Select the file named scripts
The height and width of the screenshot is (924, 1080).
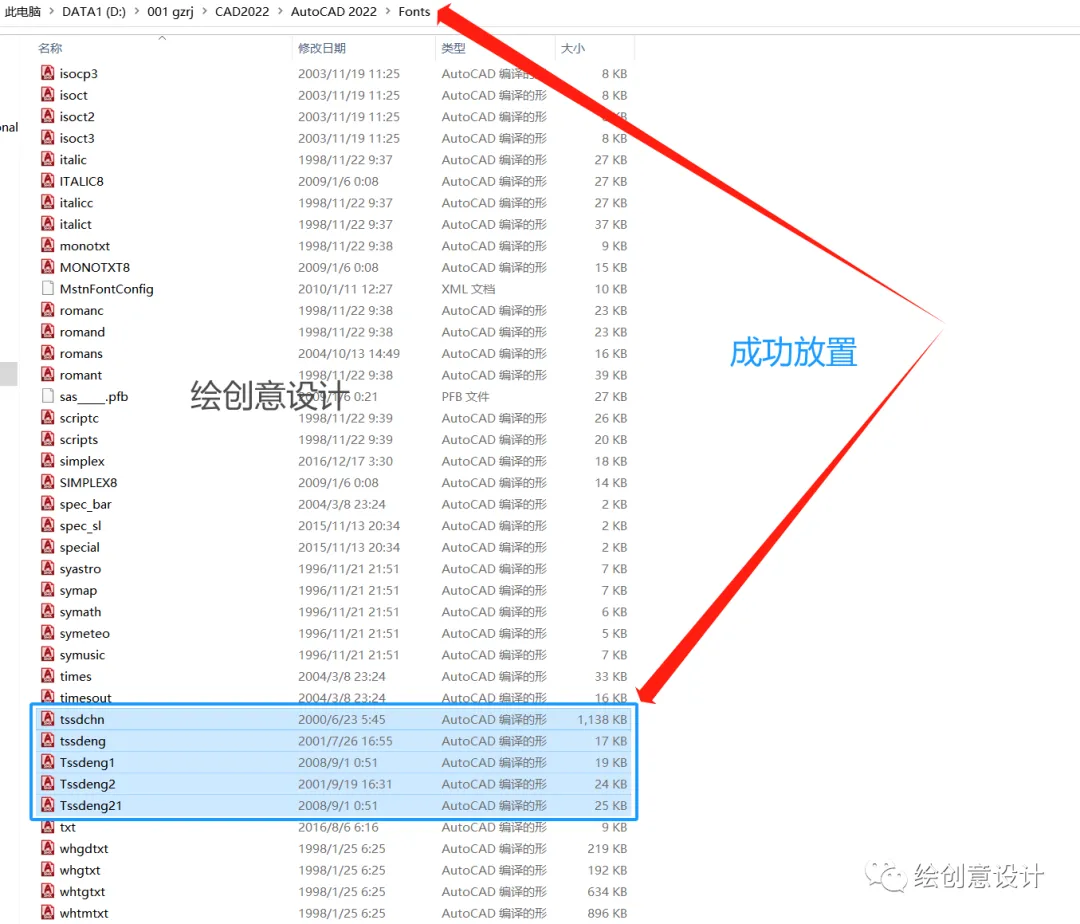(x=79, y=439)
